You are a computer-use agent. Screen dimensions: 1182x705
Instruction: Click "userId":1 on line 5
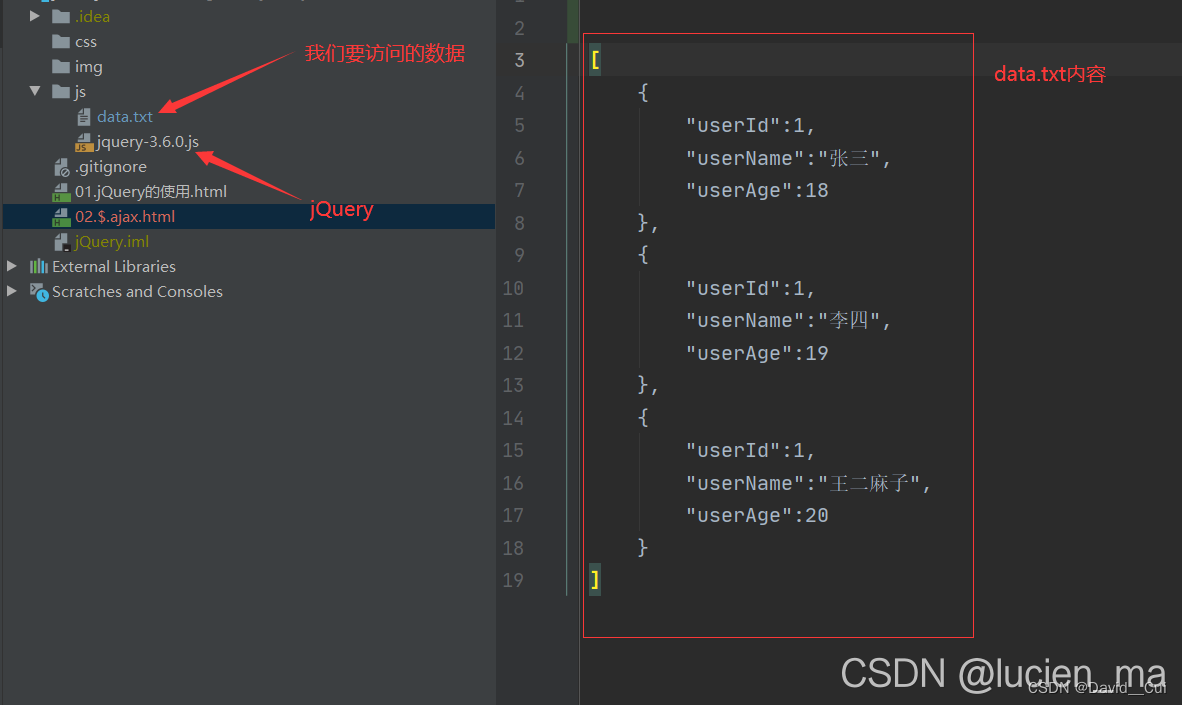(745, 125)
